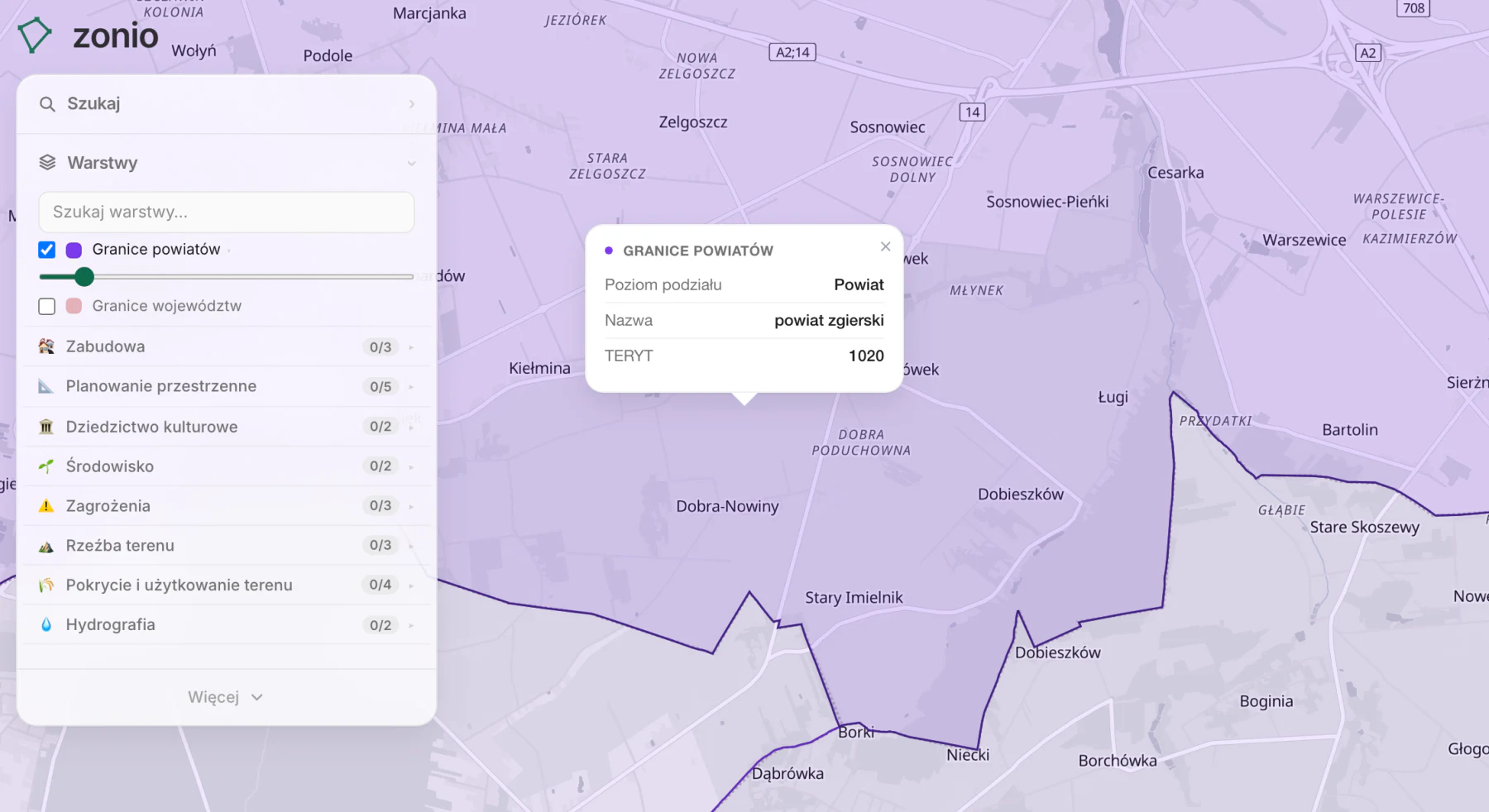Click the Pokrycie i użytkowanie terenu icon
The image size is (1489, 812).
[46, 585]
